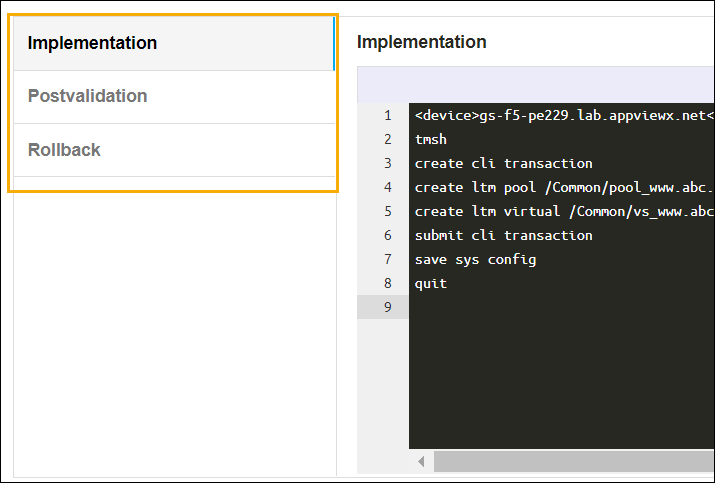Click line number 5 in the gutter
The image size is (715, 483).
point(388,211)
